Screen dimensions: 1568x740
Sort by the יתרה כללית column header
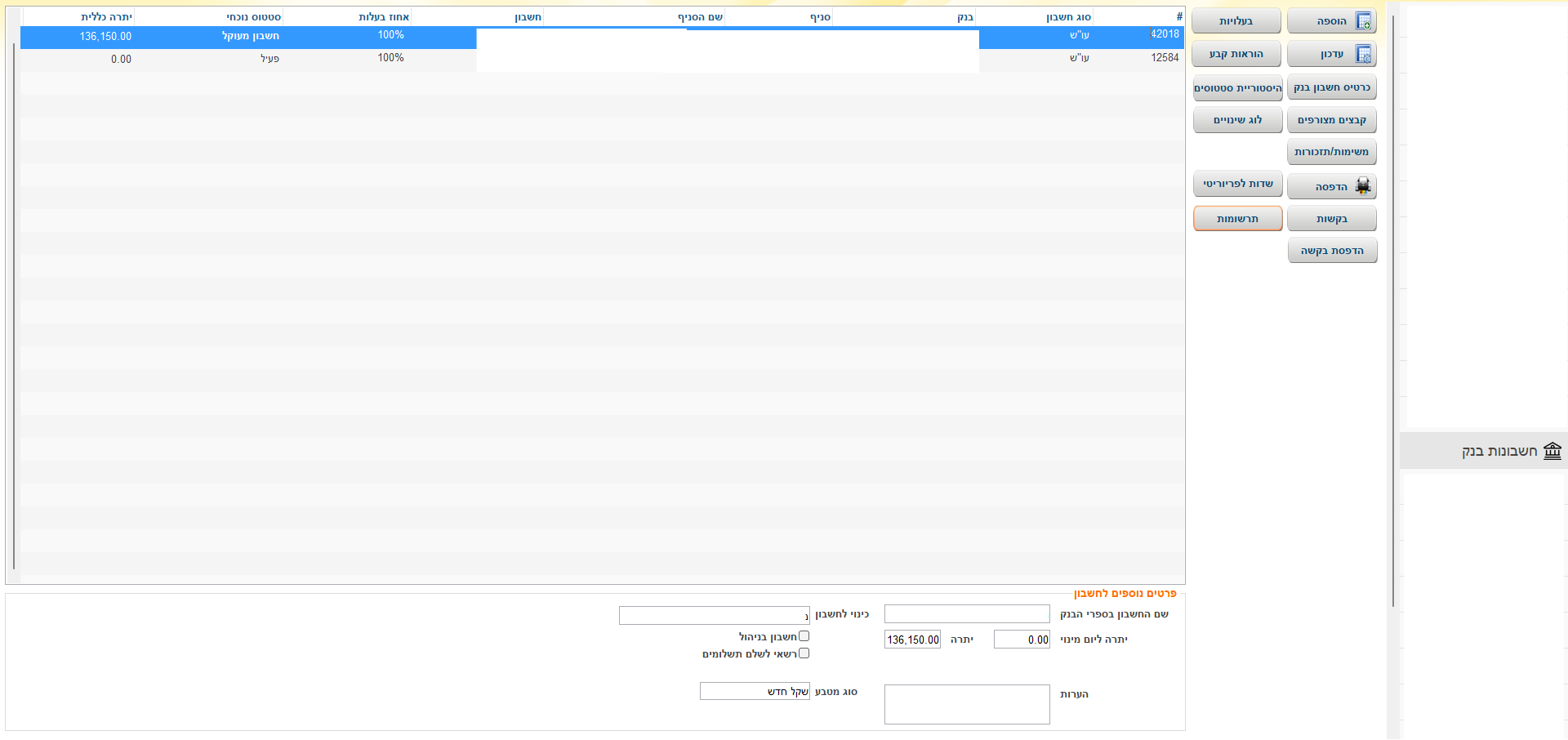[x=78, y=17]
